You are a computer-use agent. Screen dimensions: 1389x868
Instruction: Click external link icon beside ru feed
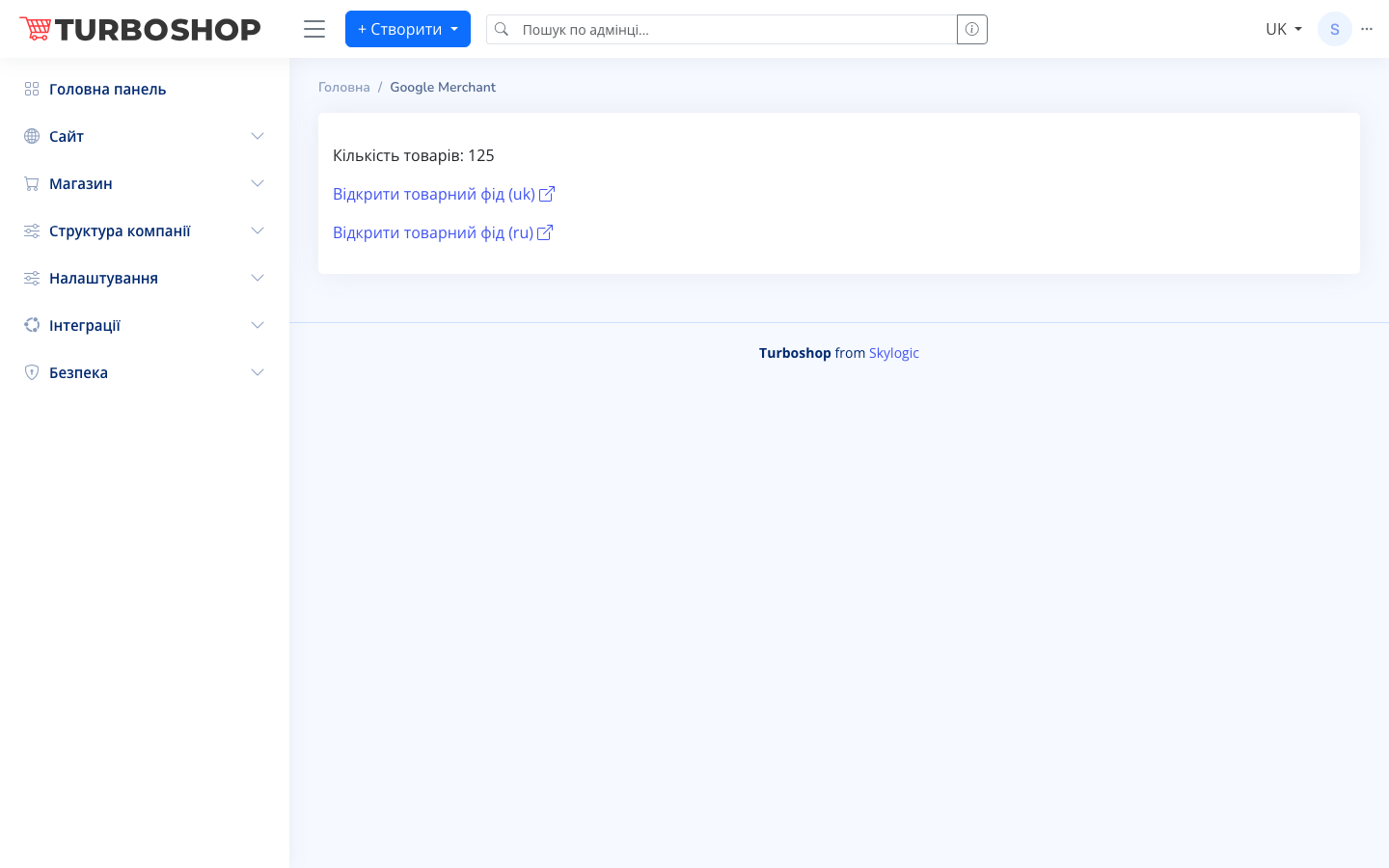pyautogui.click(x=545, y=232)
